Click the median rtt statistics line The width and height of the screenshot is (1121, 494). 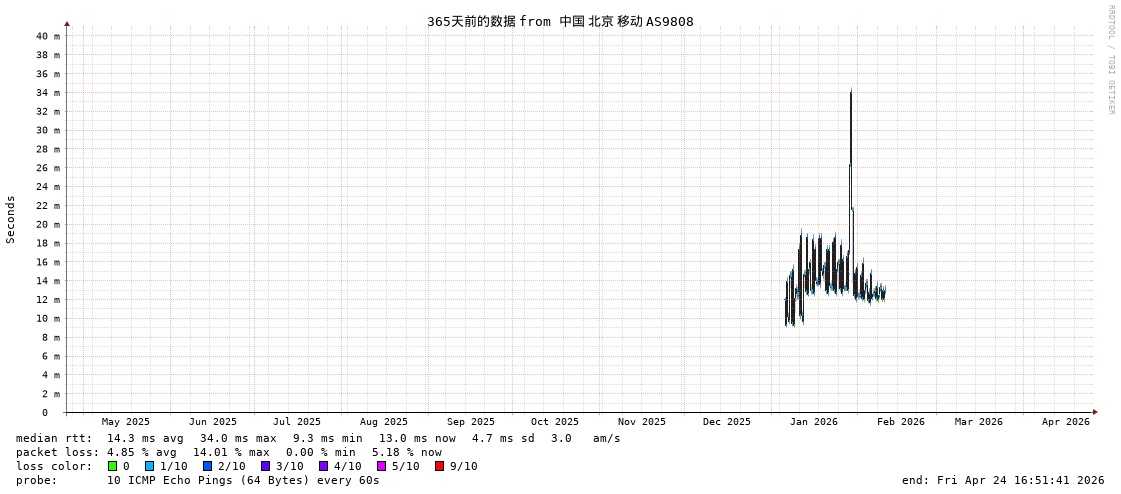(x=318, y=438)
